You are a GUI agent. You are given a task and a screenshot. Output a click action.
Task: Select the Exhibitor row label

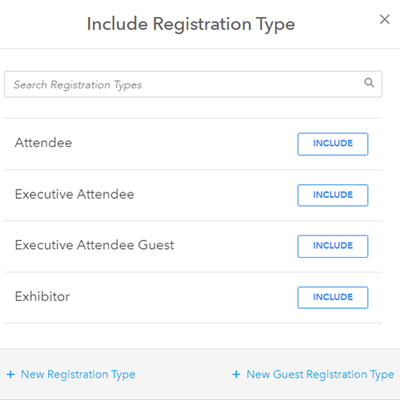tap(42, 296)
